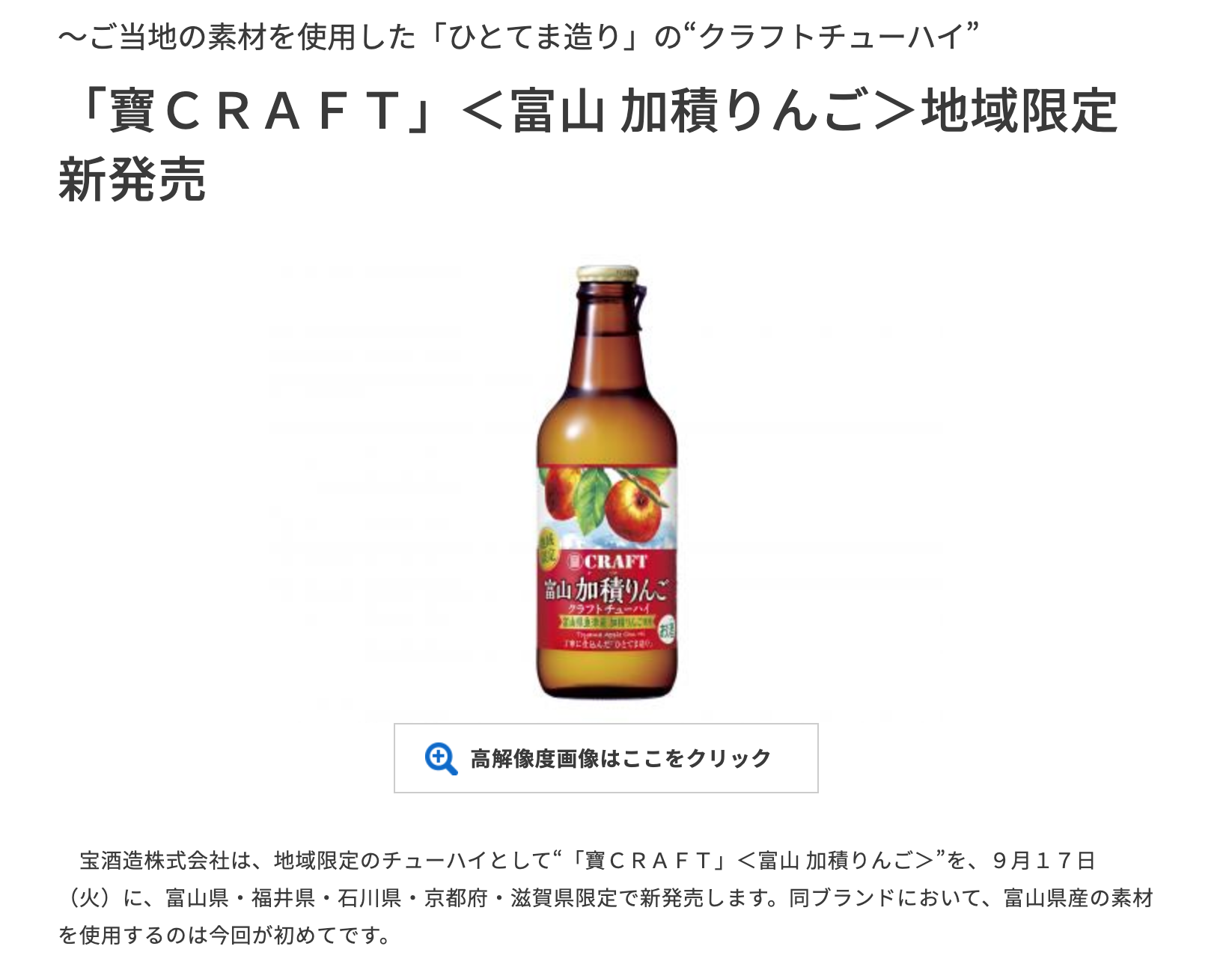1232x961 pixels.
Task: Click クラフトチューハイ text on the bottle label
Action: point(607,609)
